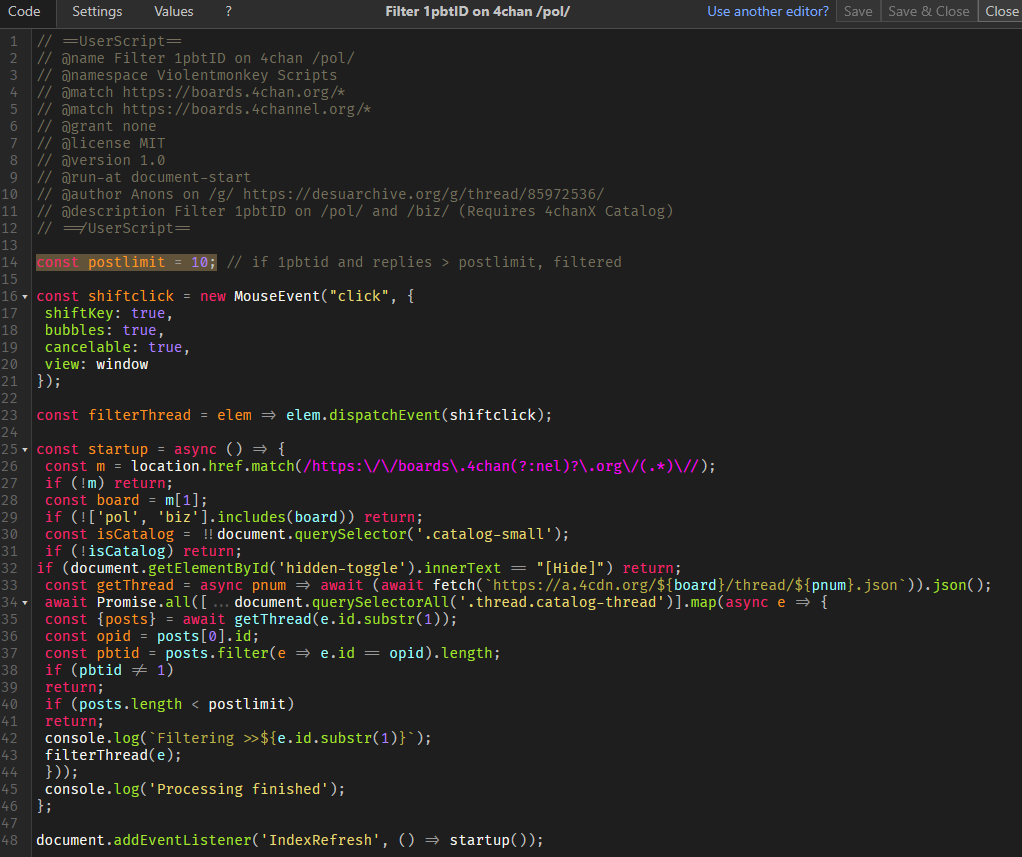Click the '@match https://boards.4channel.org/*' line
This screenshot has width=1022, height=857.
pyautogui.click(x=204, y=109)
